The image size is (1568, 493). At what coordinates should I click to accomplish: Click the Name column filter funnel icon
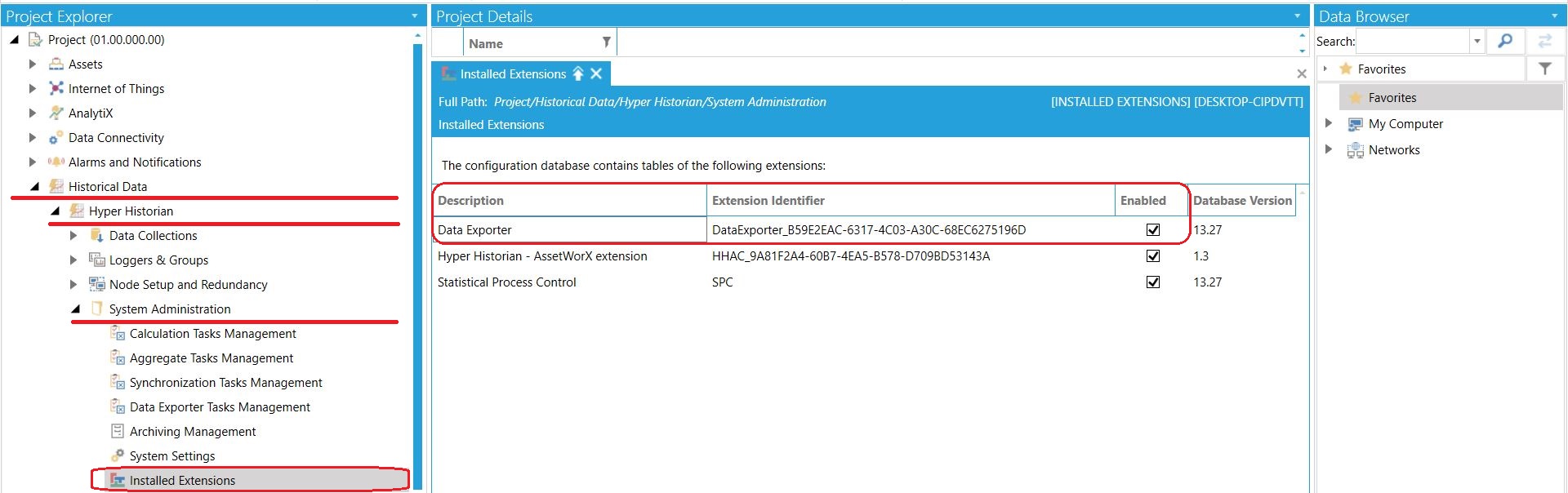tap(606, 42)
